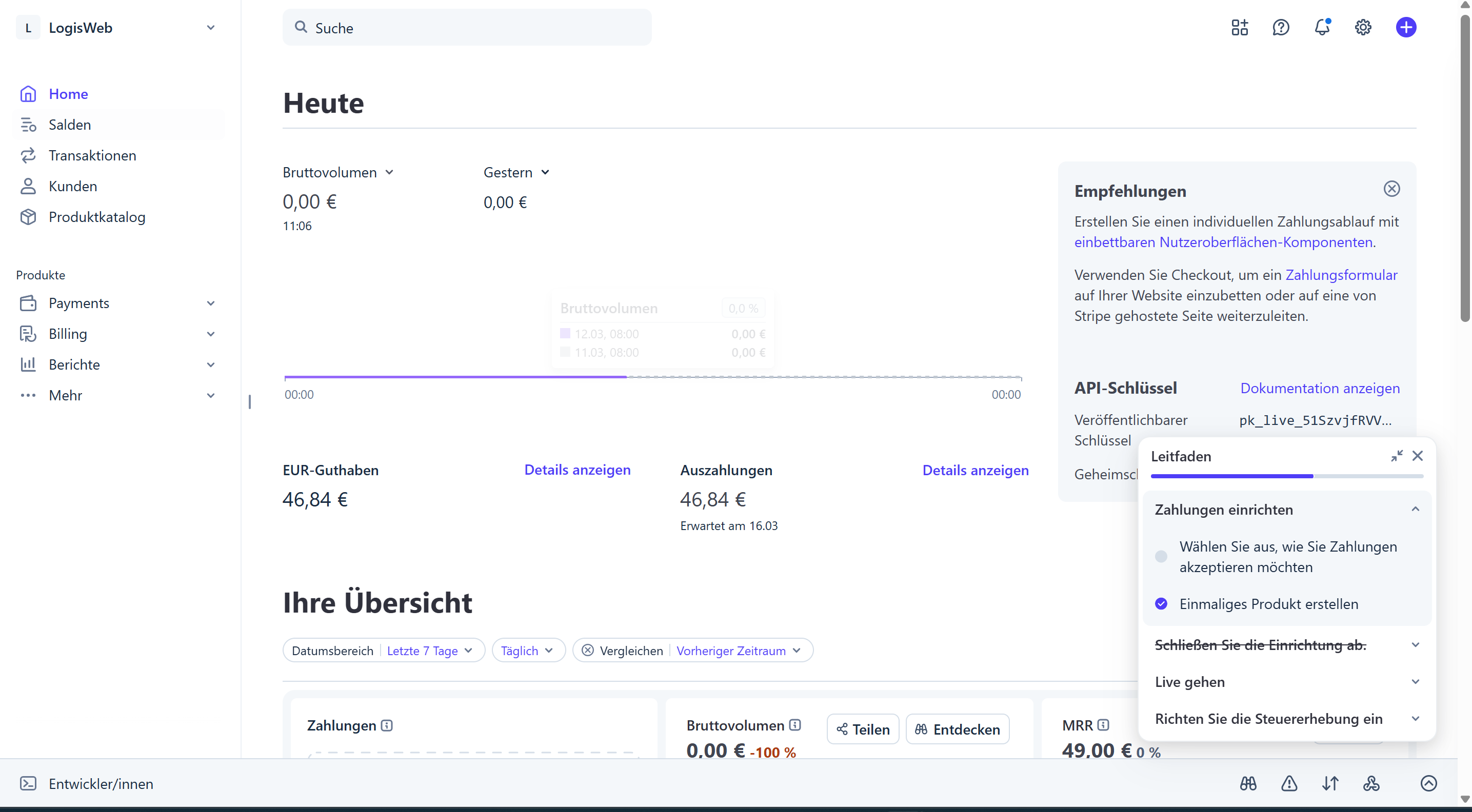Open the help question-mark icon

click(x=1281, y=27)
